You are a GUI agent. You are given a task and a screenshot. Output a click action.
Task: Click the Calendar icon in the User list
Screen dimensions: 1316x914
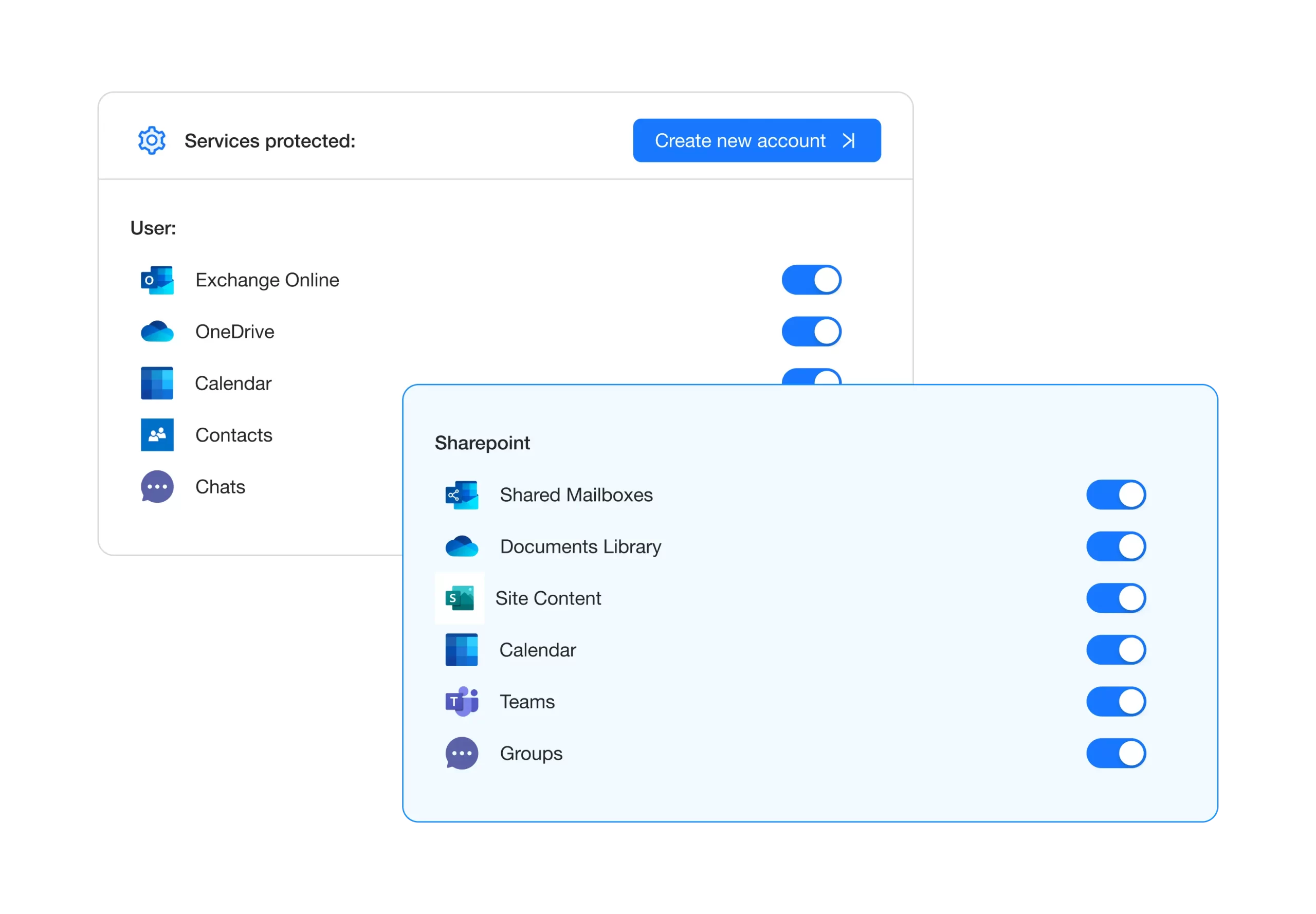click(x=157, y=383)
